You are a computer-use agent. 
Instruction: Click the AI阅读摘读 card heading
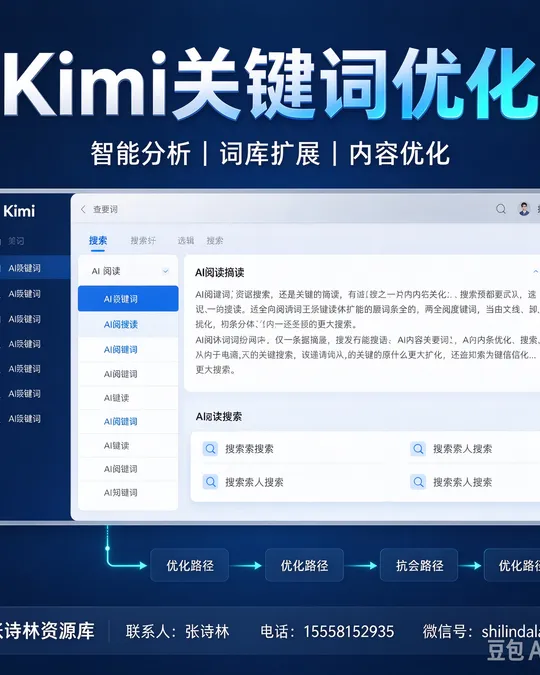tap(220, 272)
